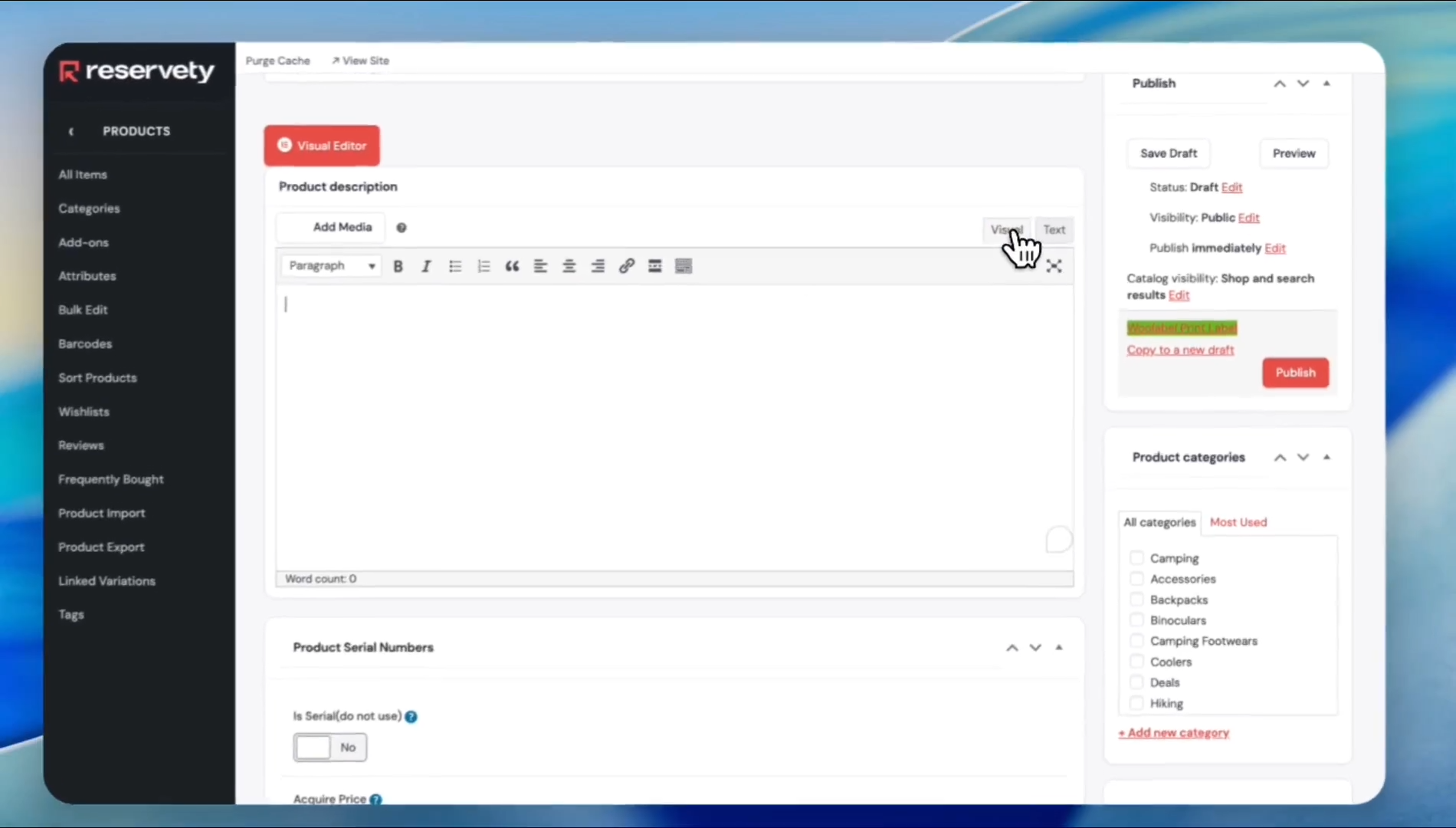
Task: Center align the description text
Action: coord(569,266)
